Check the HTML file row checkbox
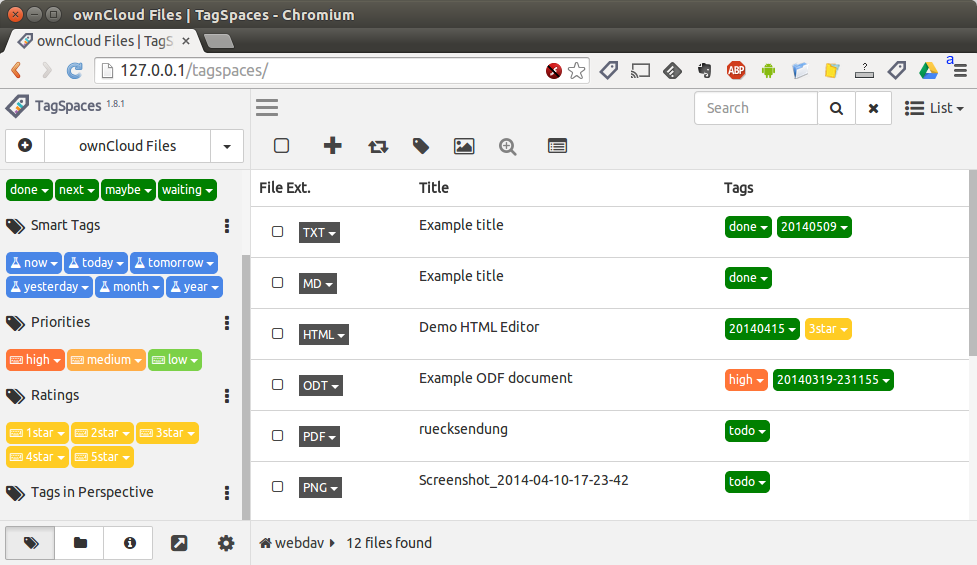 click(x=277, y=334)
